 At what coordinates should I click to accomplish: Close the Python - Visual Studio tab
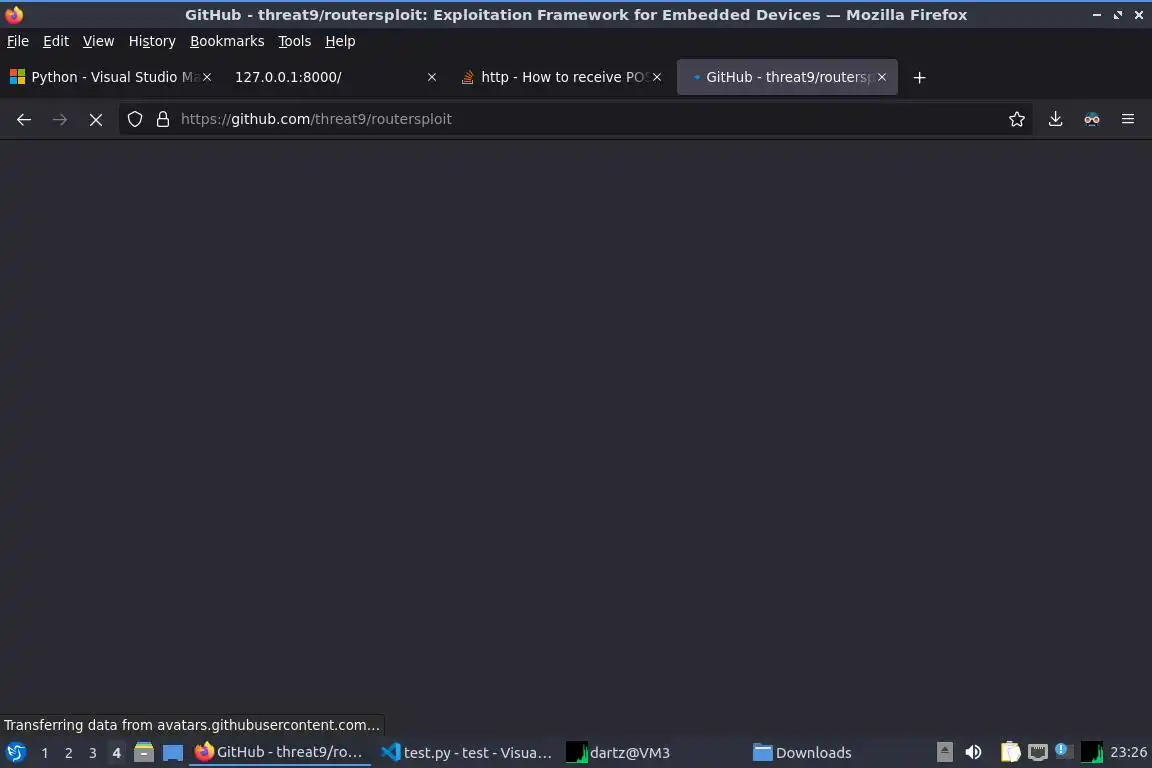(x=207, y=77)
